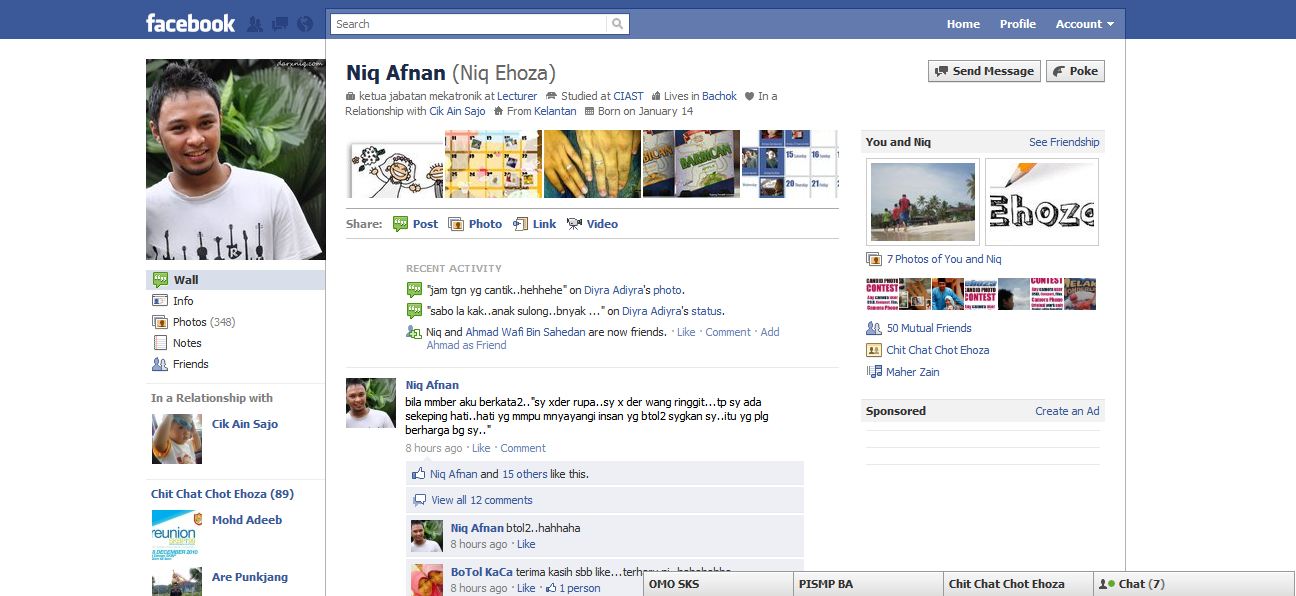Viewport: 1296px width, 596px height.
Task: Click the Info icon in sidebar
Action: click(159, 301)
